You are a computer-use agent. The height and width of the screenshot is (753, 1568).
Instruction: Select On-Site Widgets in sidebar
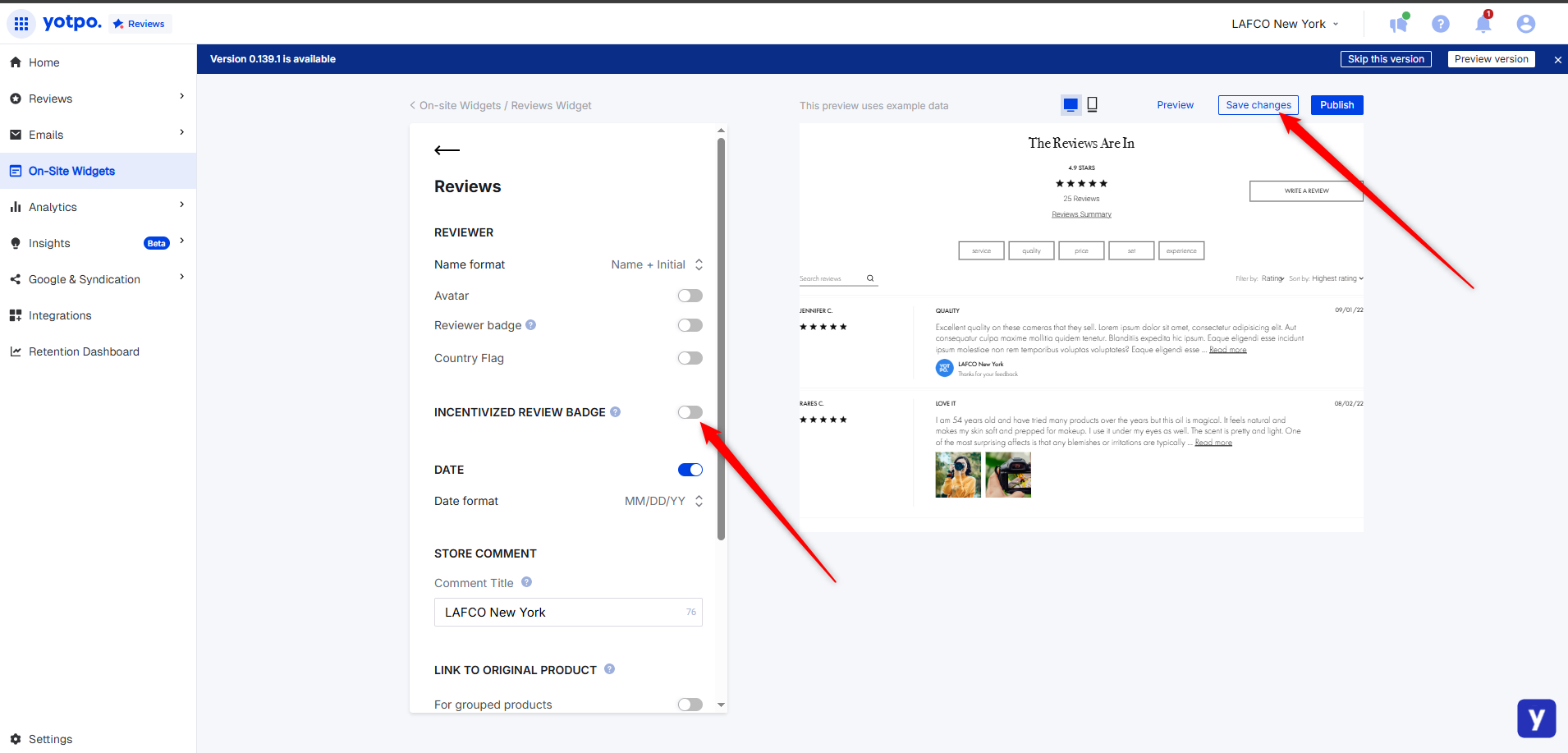point(98,171)
